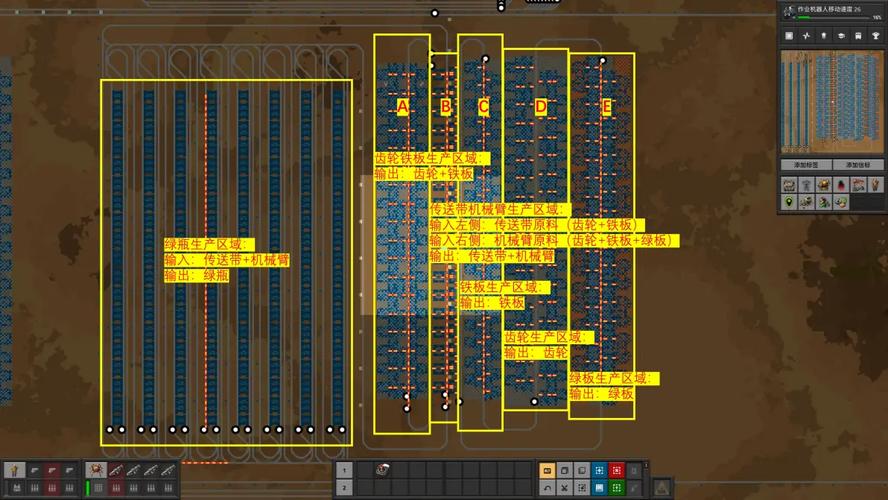Click the copy shortcut icon
Image resolution: width=888 pixels, height=500 pixels.
pyautogui.click(x=565, y=471)
